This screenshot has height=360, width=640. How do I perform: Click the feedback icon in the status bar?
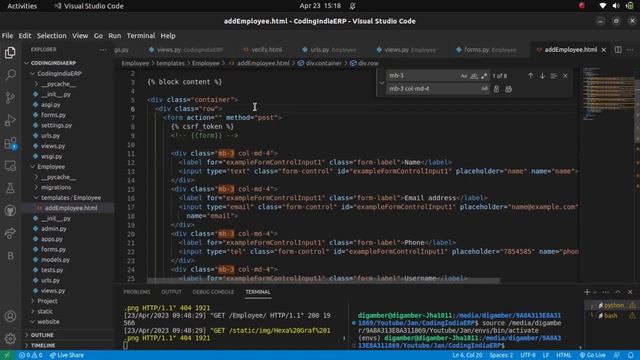pyautogui.click(x=617, y=355)
